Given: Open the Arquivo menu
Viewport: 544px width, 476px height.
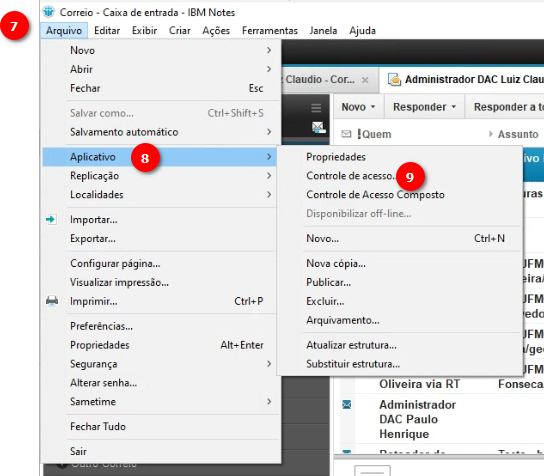Looking at the screenshot, I should [x=64, y=31].
